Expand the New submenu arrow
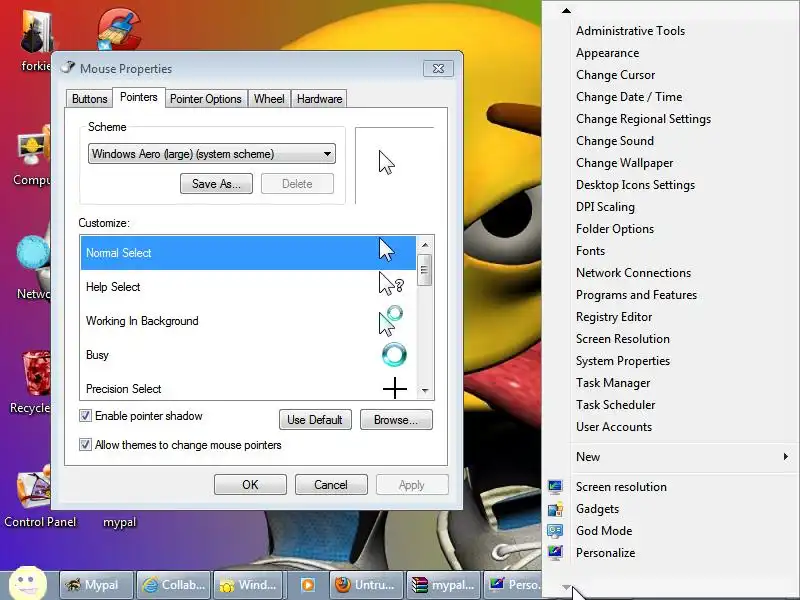Image resolution: width=800 pixels, height=600 pixels. pos(786,457)
